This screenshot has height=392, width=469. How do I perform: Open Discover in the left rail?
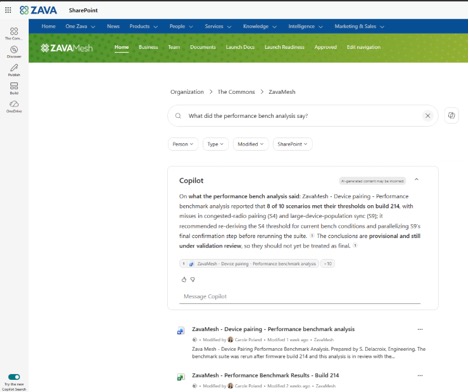point(14,52)
